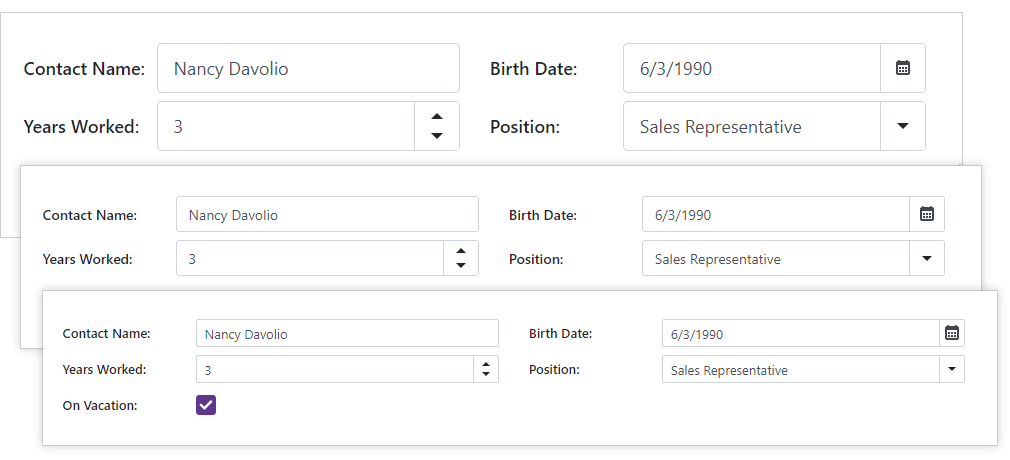Click Birth Date field in largest form
Image resolution: width=1010 pixels, height=460 pixels.
(x=752, y=68)
